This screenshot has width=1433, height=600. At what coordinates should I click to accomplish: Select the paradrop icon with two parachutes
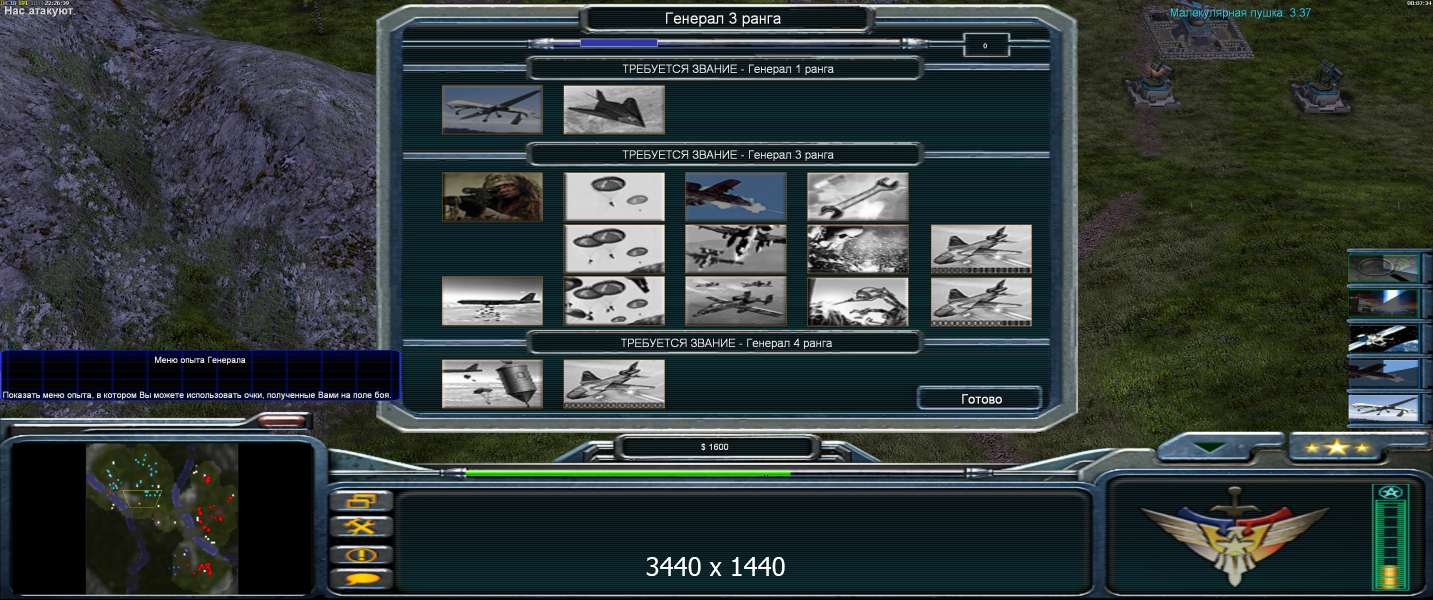click(614, 197)
